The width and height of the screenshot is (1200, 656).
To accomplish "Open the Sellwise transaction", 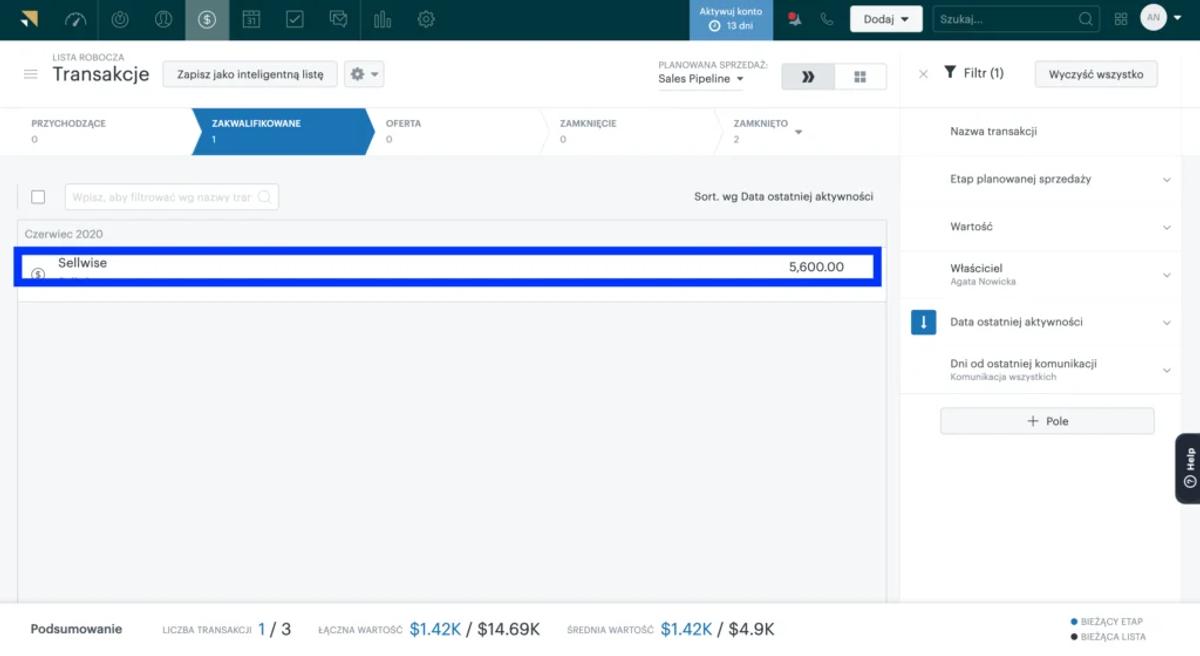I will coord(82,263).
